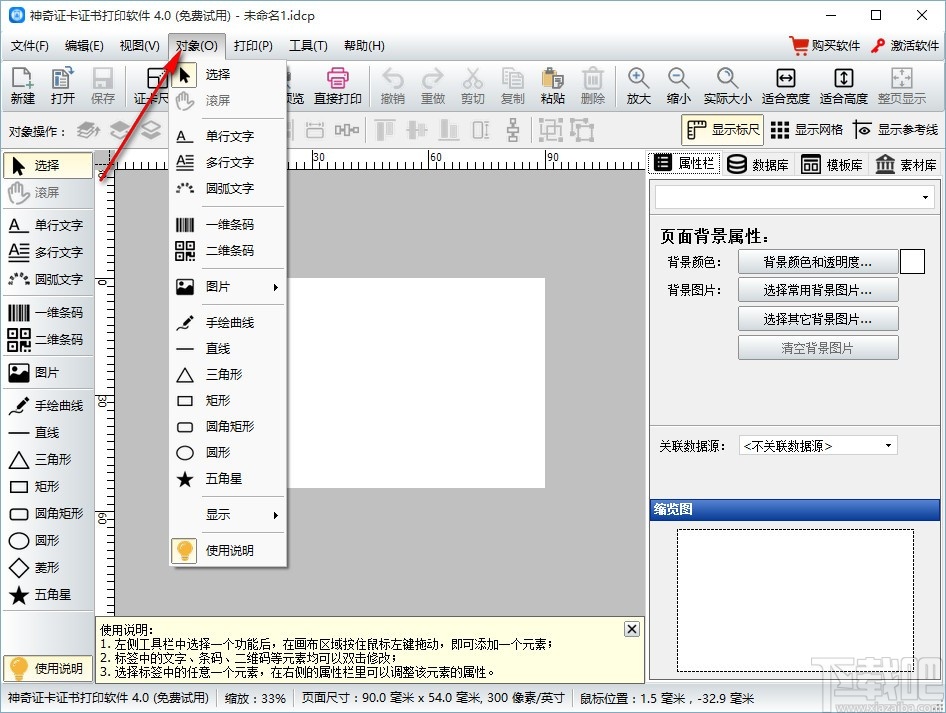
Task: Click 购买软件 link at top right
Action: 825,46
